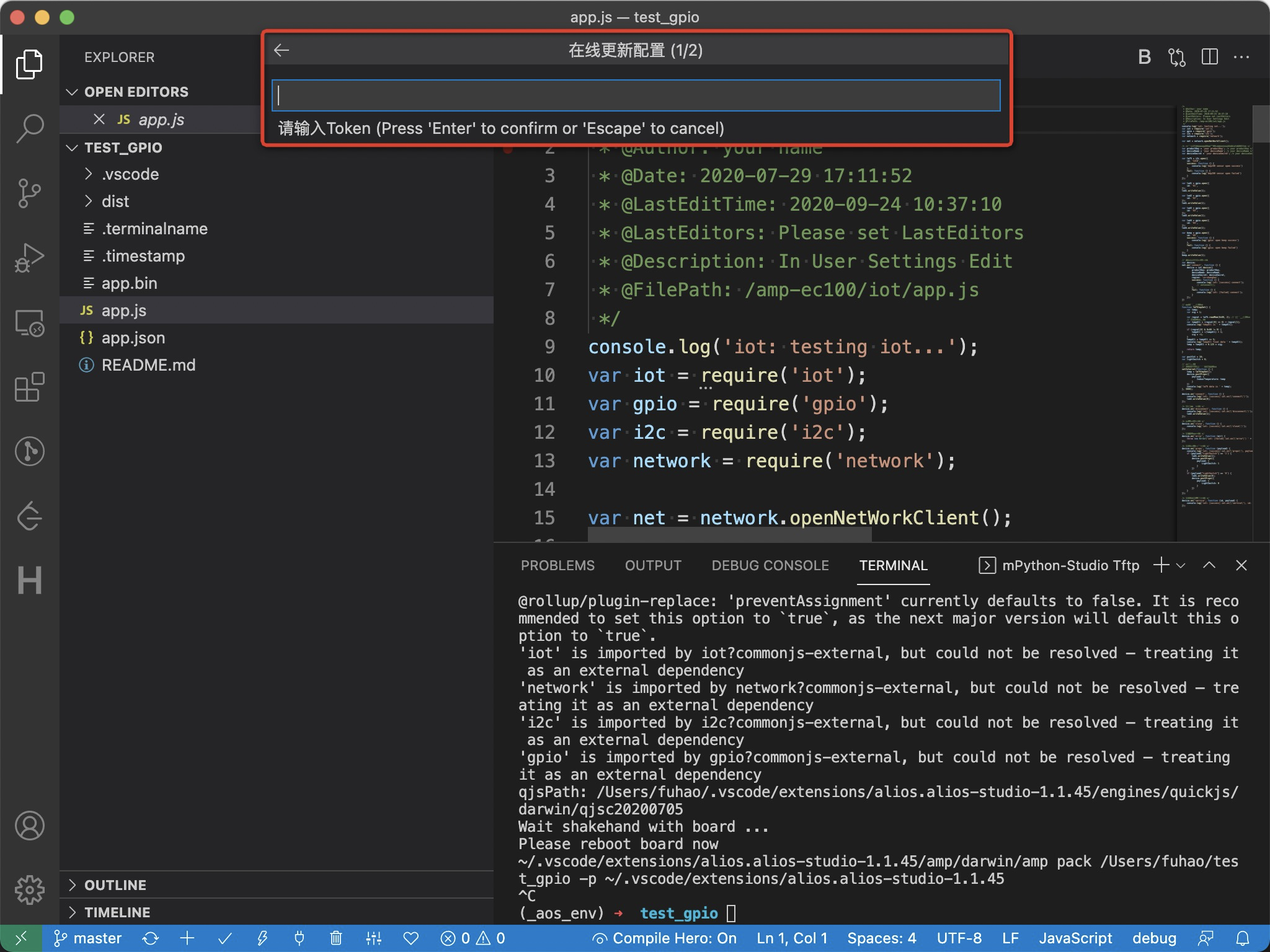
Task: Click the lightning burn icon in status bar
Action: (262, 938)
